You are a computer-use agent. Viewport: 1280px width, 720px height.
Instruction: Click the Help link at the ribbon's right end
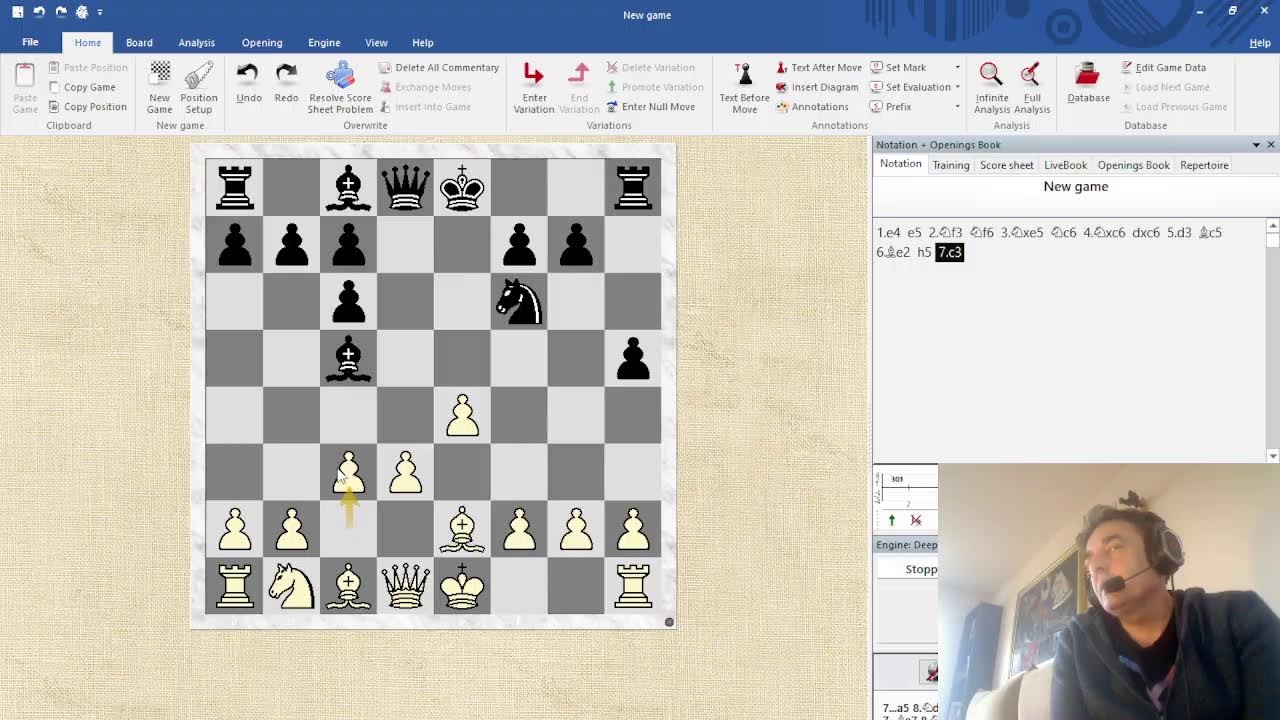point(1260,43)
